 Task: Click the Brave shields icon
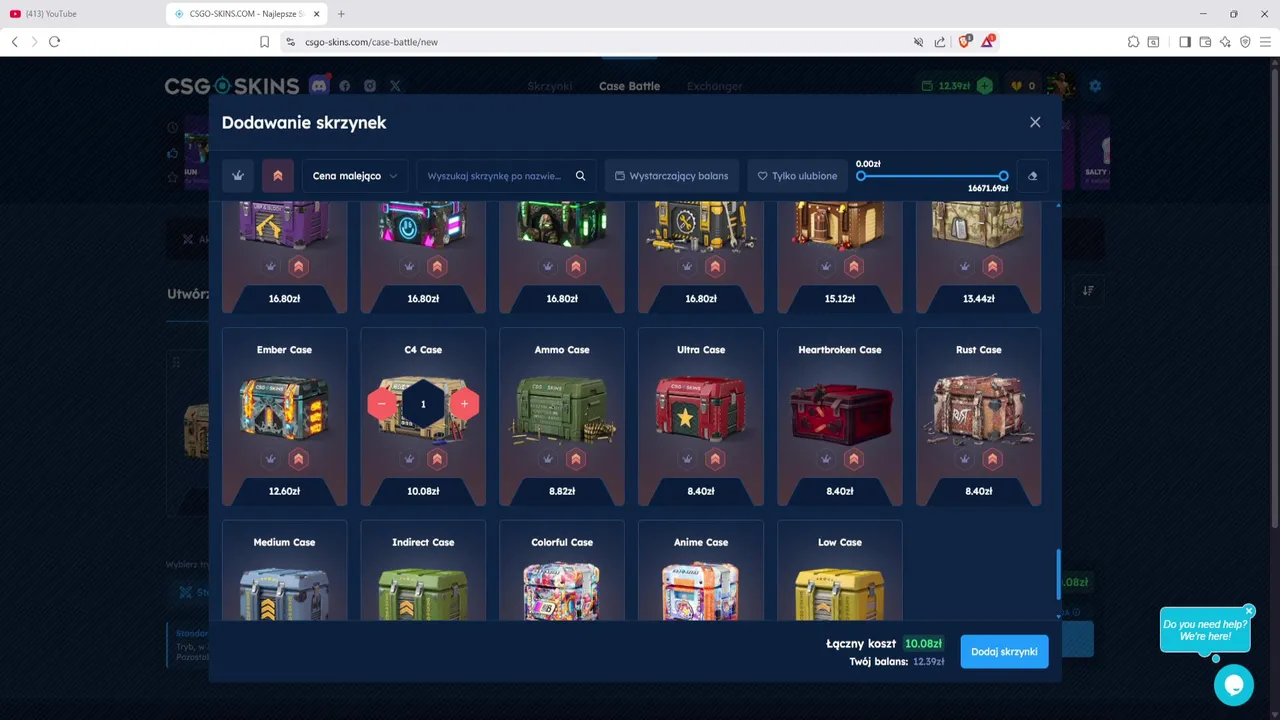tap(965, 42)
